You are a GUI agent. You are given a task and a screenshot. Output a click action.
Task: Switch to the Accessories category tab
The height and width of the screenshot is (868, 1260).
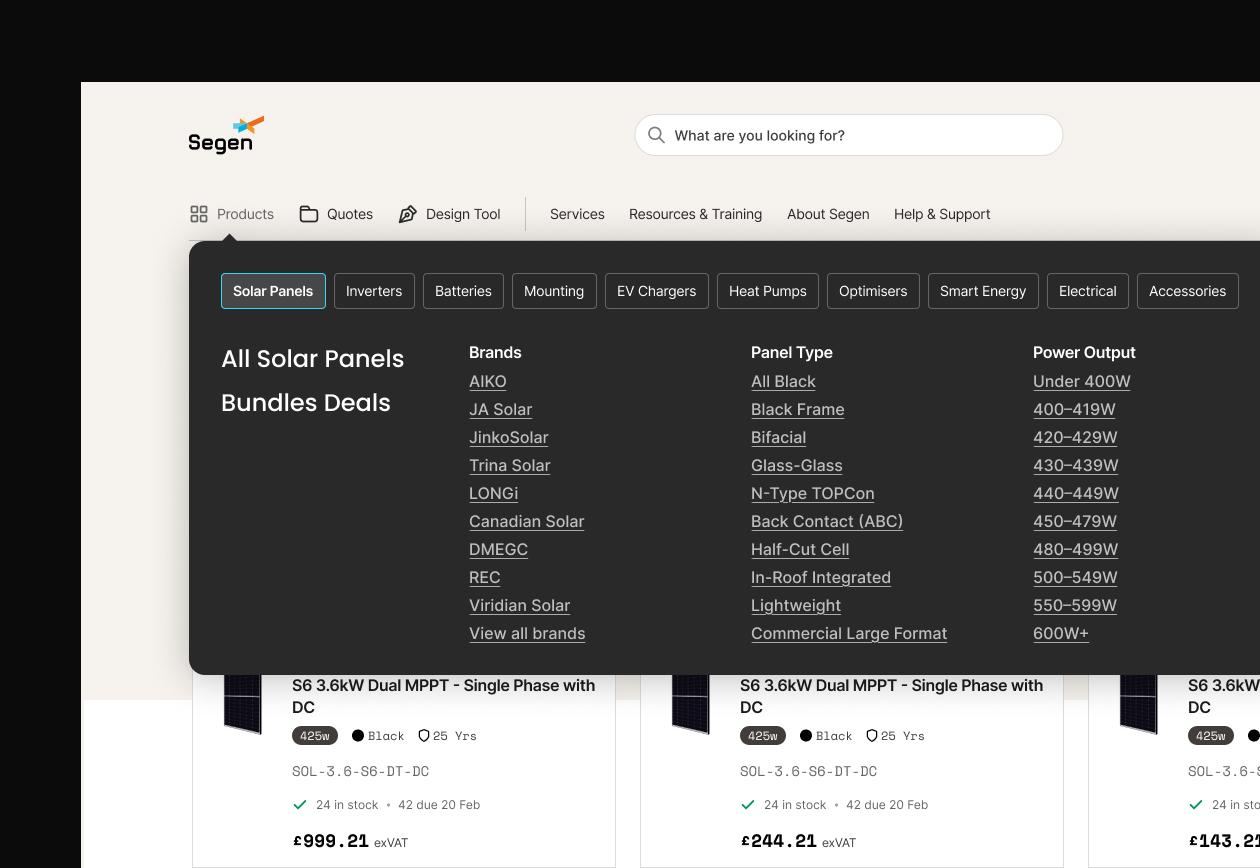click(x=1188, y=291)
